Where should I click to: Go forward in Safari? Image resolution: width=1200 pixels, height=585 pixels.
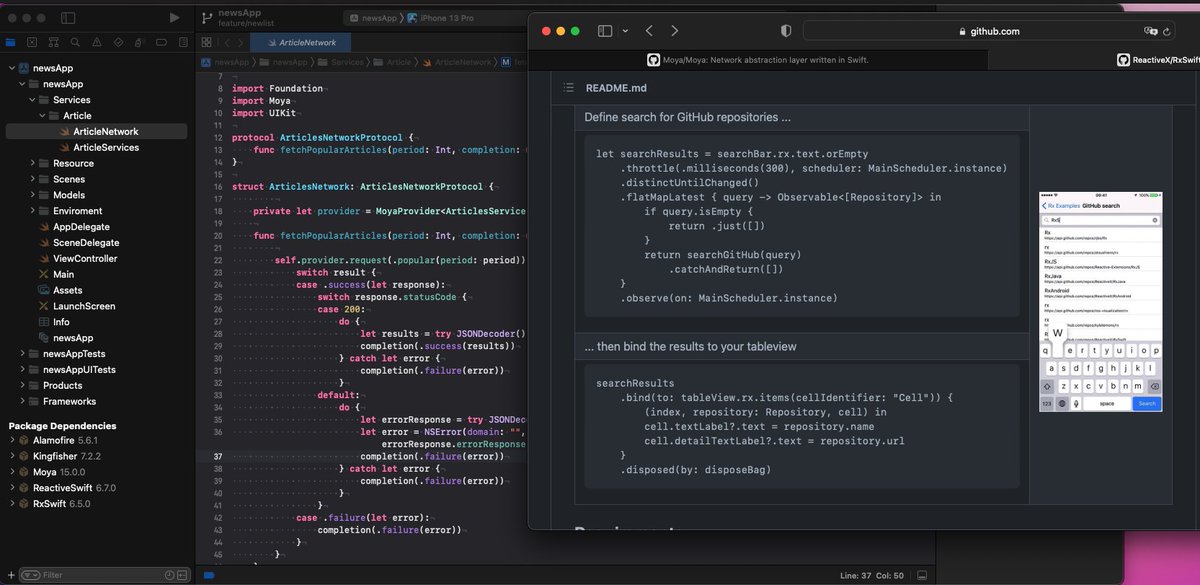(x=675, y=31)
